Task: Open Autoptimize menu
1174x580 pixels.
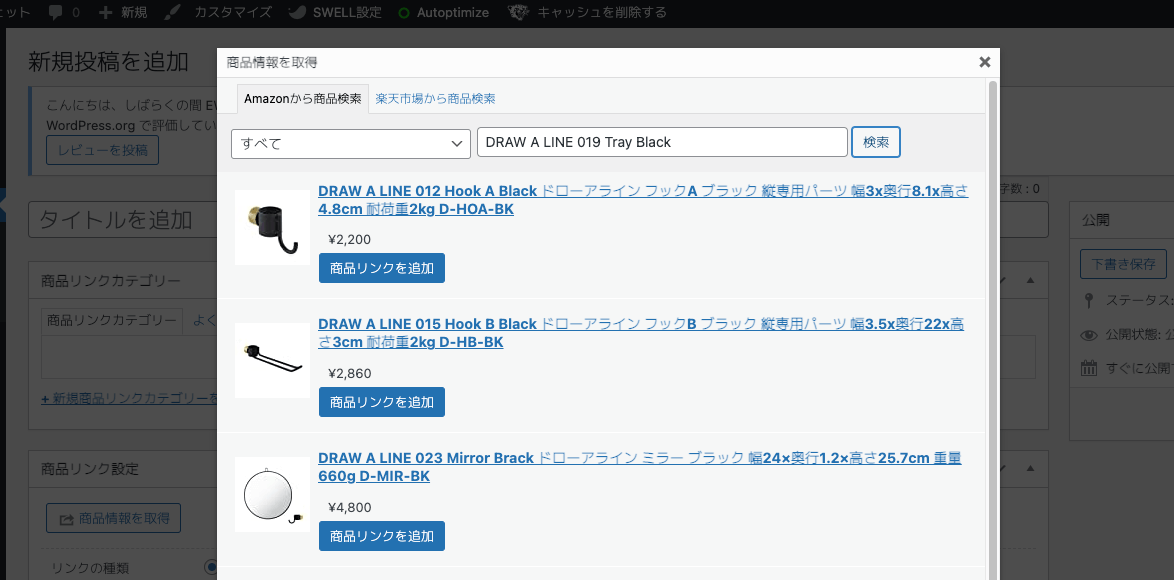Action: (x=443, y=13)
